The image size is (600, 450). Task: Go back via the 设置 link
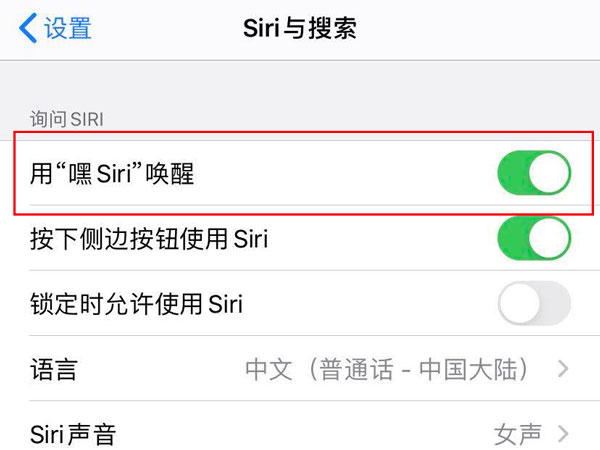pos(68,28)
